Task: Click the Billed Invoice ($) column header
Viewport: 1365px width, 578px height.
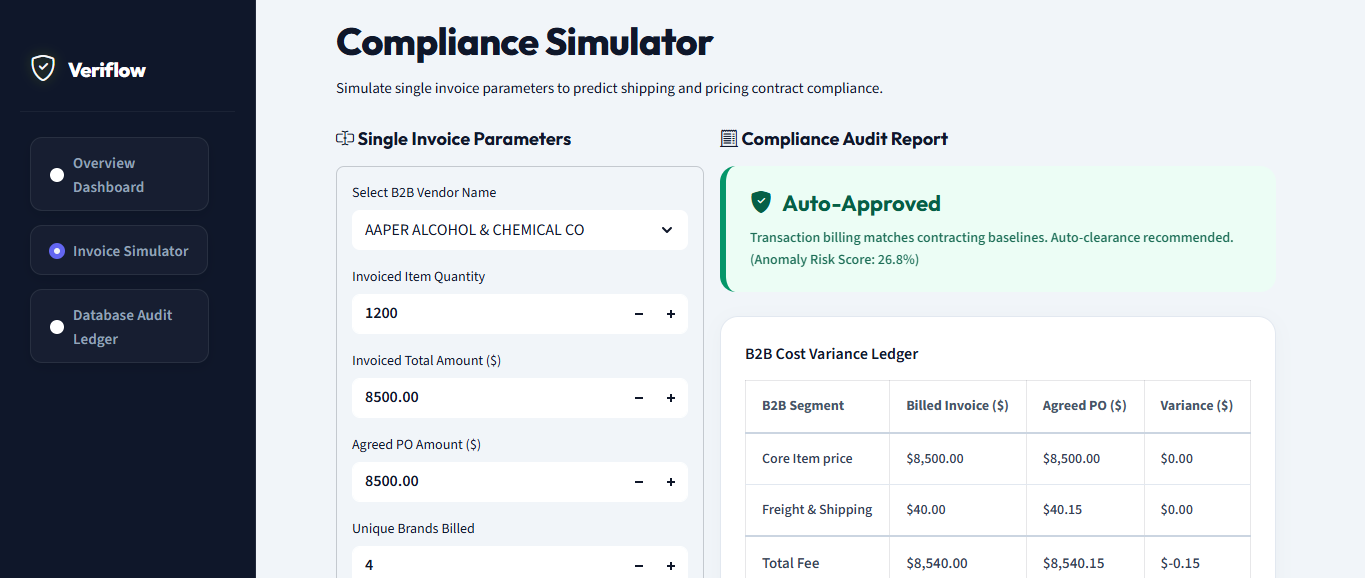Action: point(957,406)
